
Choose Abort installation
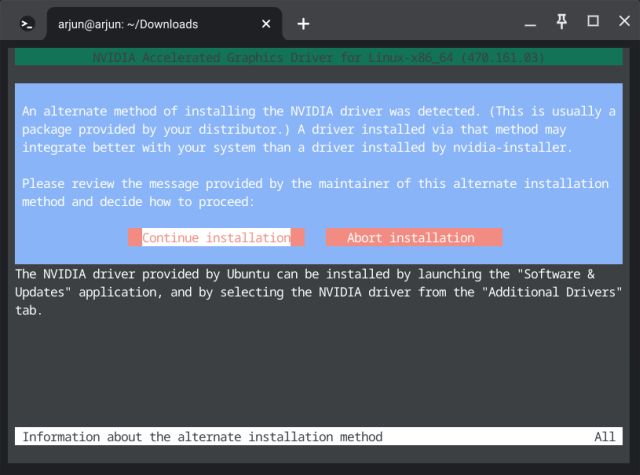[413, 238]
